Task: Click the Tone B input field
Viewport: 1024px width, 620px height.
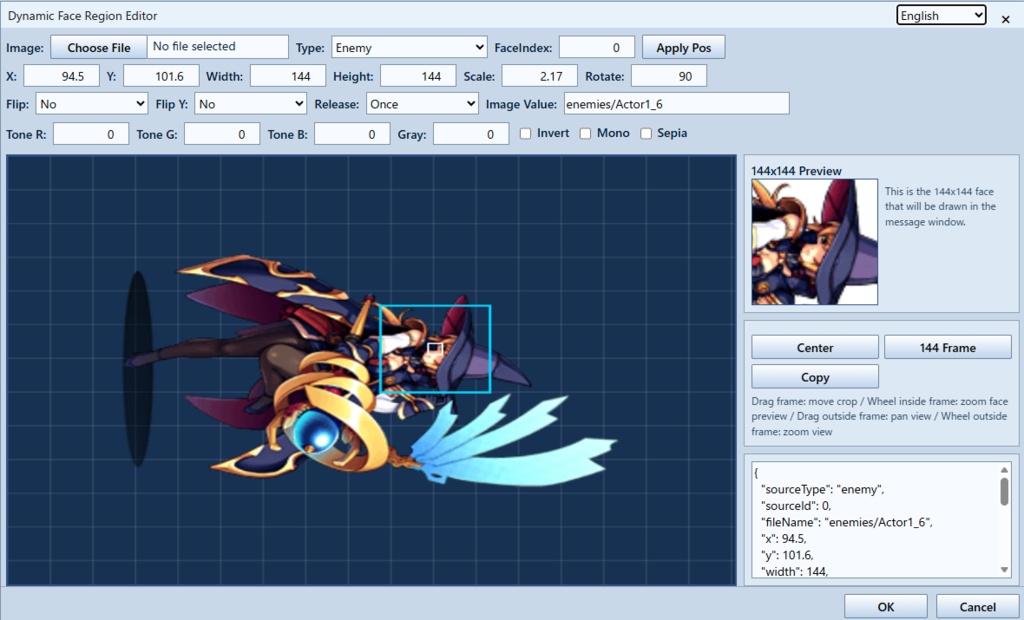Action: point(352,134)
